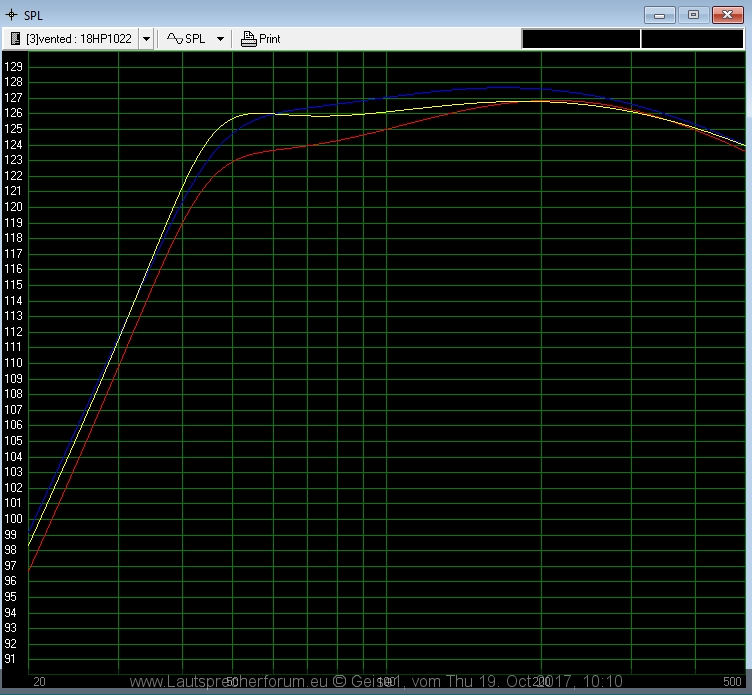Click the left black readout box
Viewport: 752px width, 695px height.
[580, 39]
